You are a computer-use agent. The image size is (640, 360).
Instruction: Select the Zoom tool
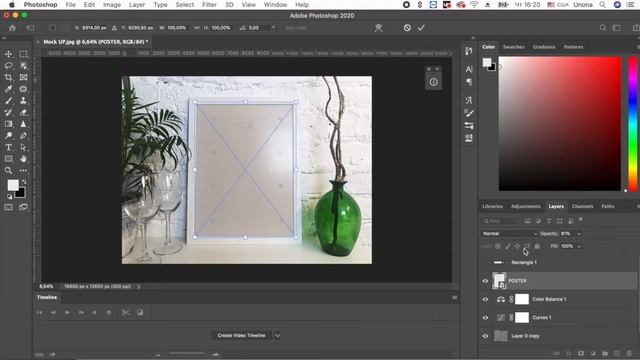pos(8,170)
